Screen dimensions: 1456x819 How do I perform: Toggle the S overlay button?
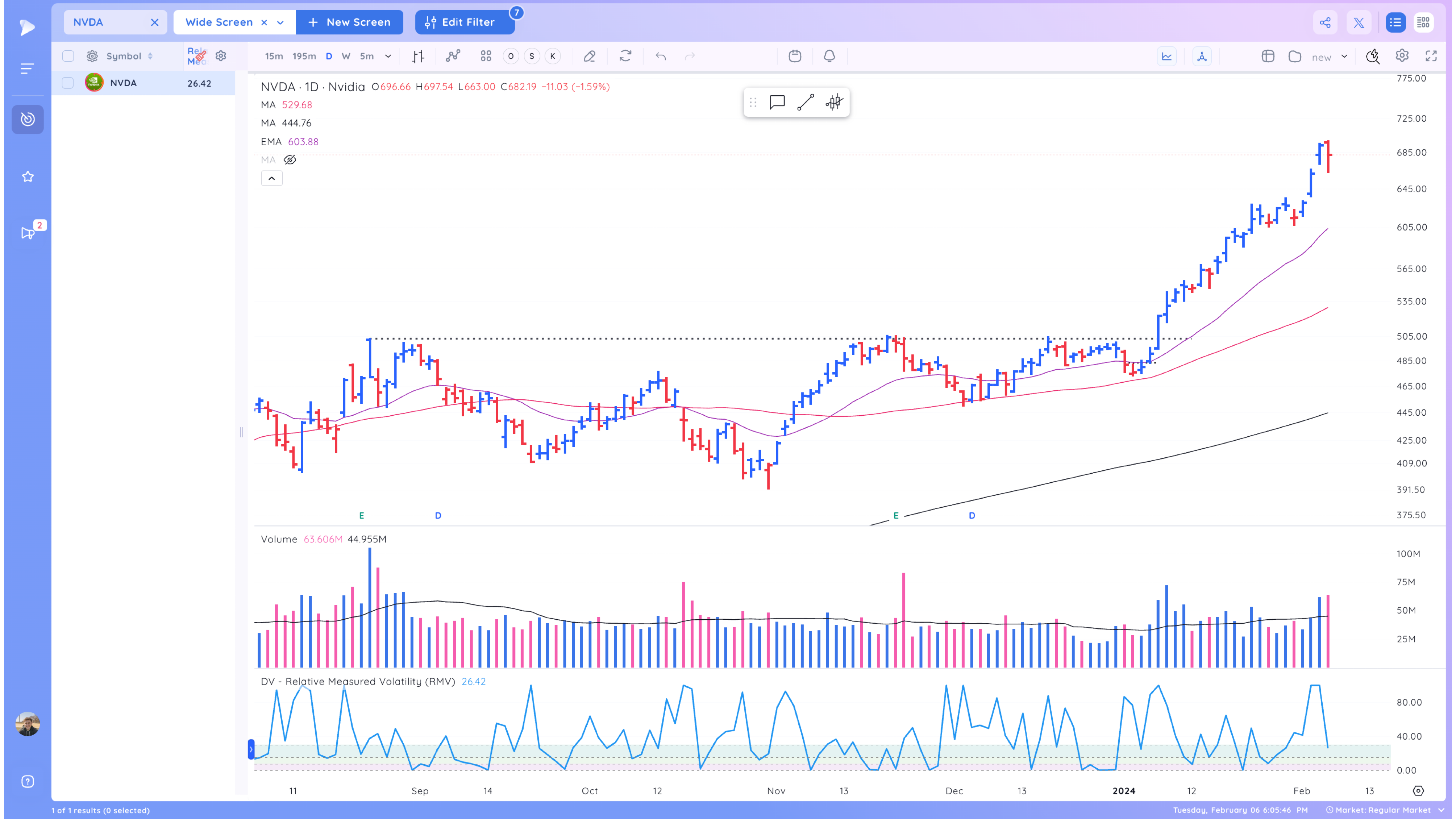pyautogui.click(x=531, y=56)
